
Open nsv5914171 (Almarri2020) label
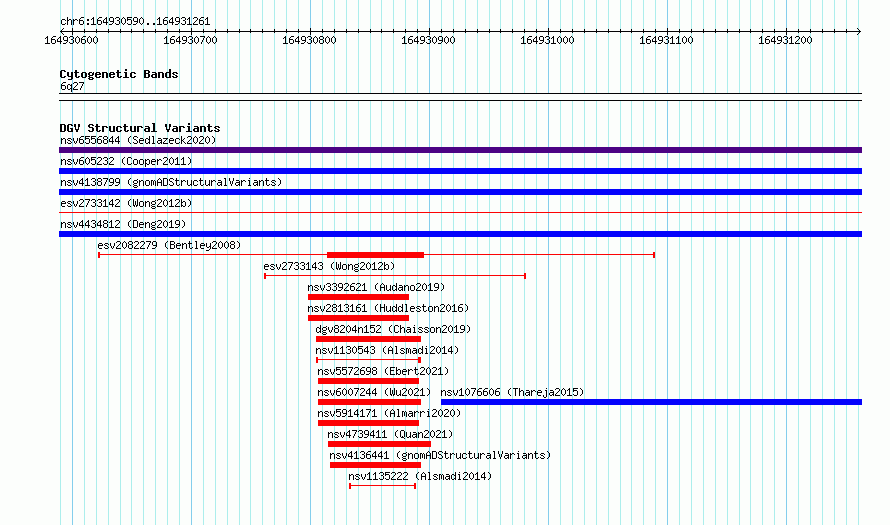[389, 413]
